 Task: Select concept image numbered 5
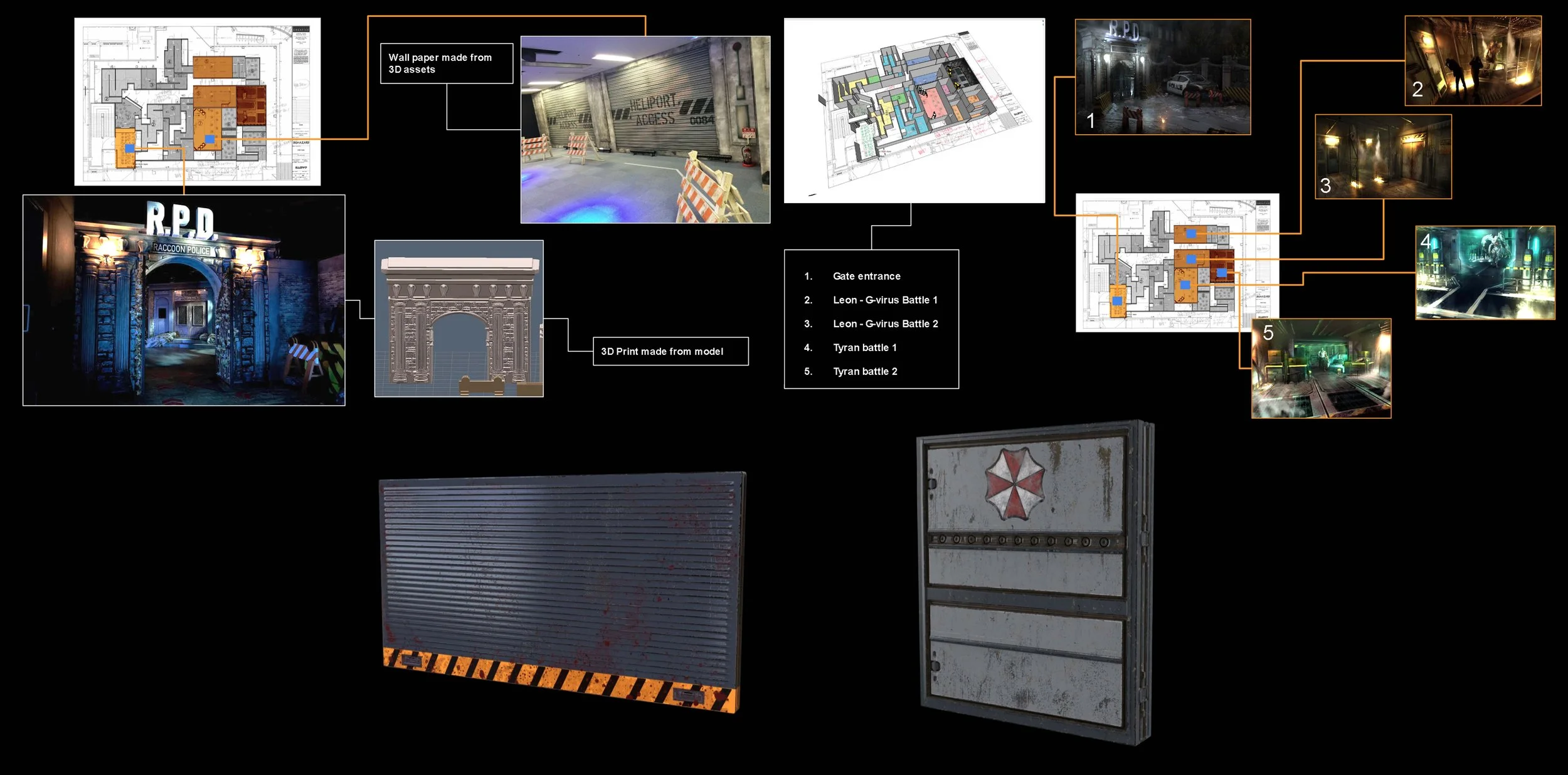1322,369
